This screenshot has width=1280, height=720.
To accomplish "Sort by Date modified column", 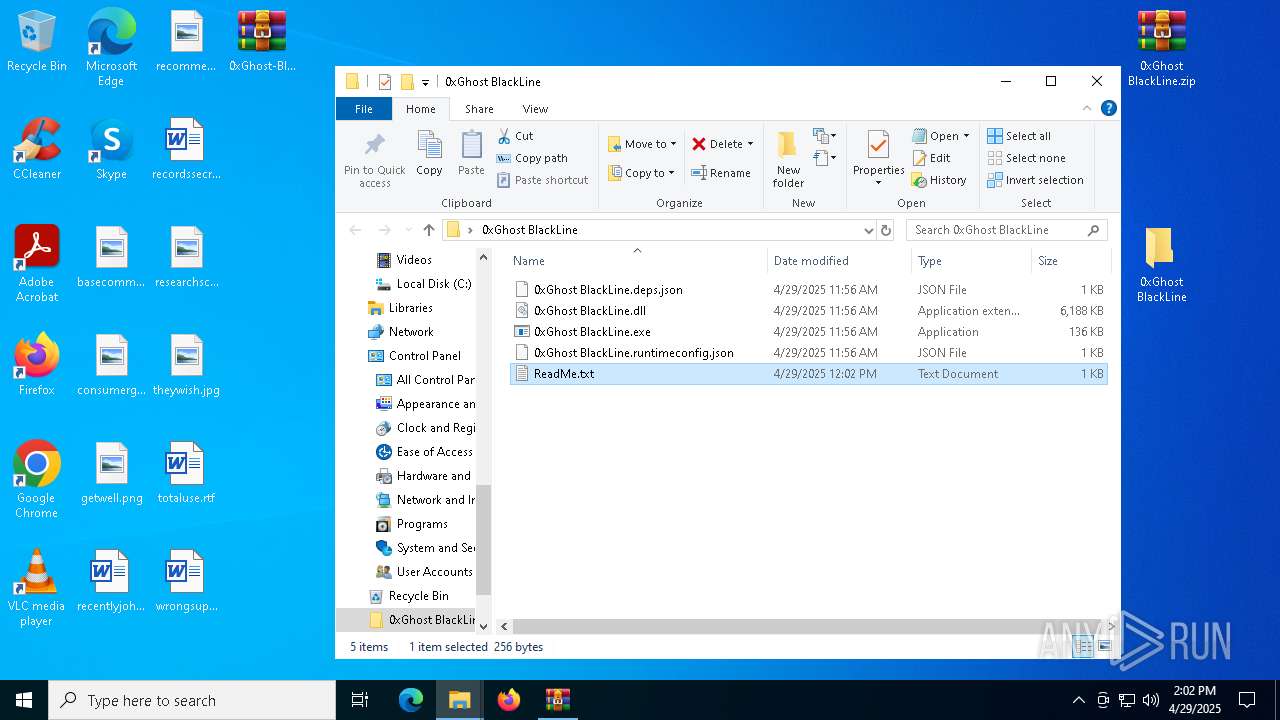I will [x=839, y=261].
